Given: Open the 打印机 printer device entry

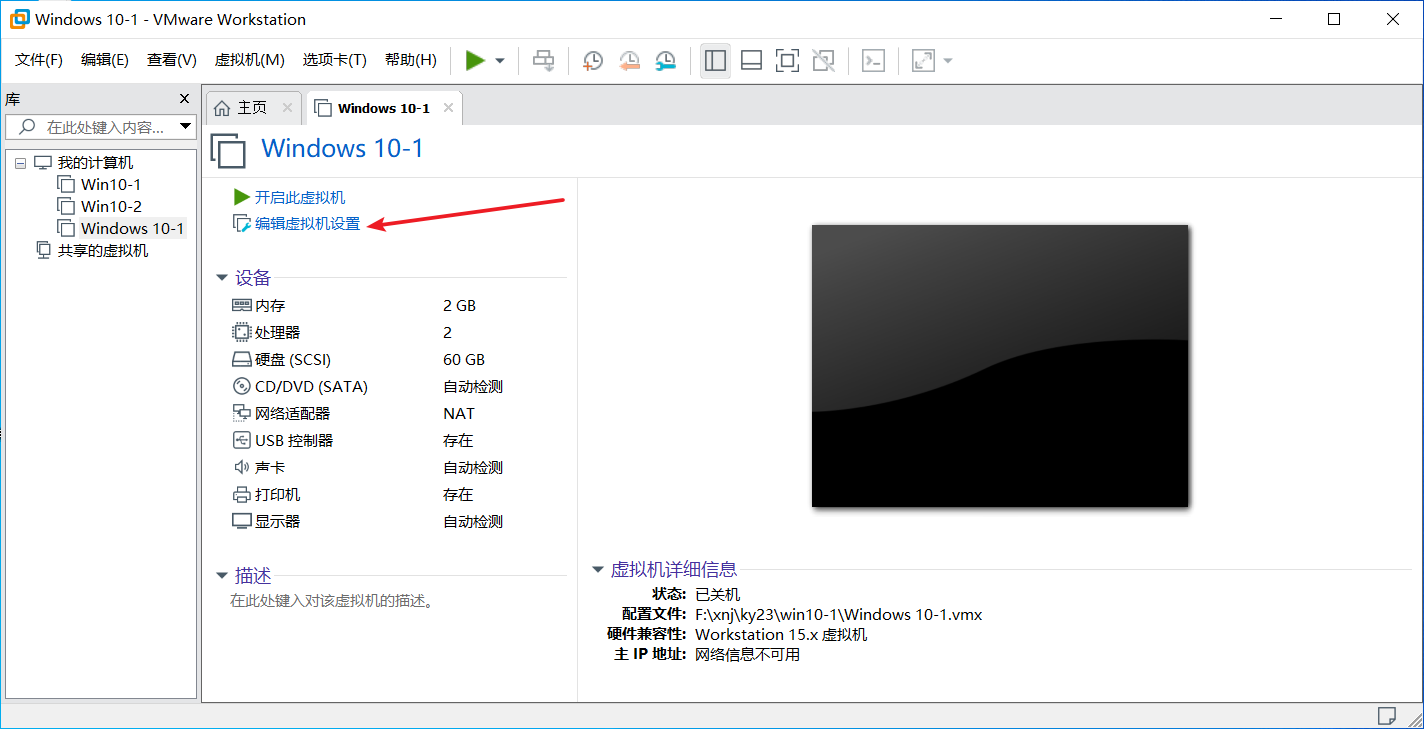Looking at the screenshot, I should (x=277, y=495).
